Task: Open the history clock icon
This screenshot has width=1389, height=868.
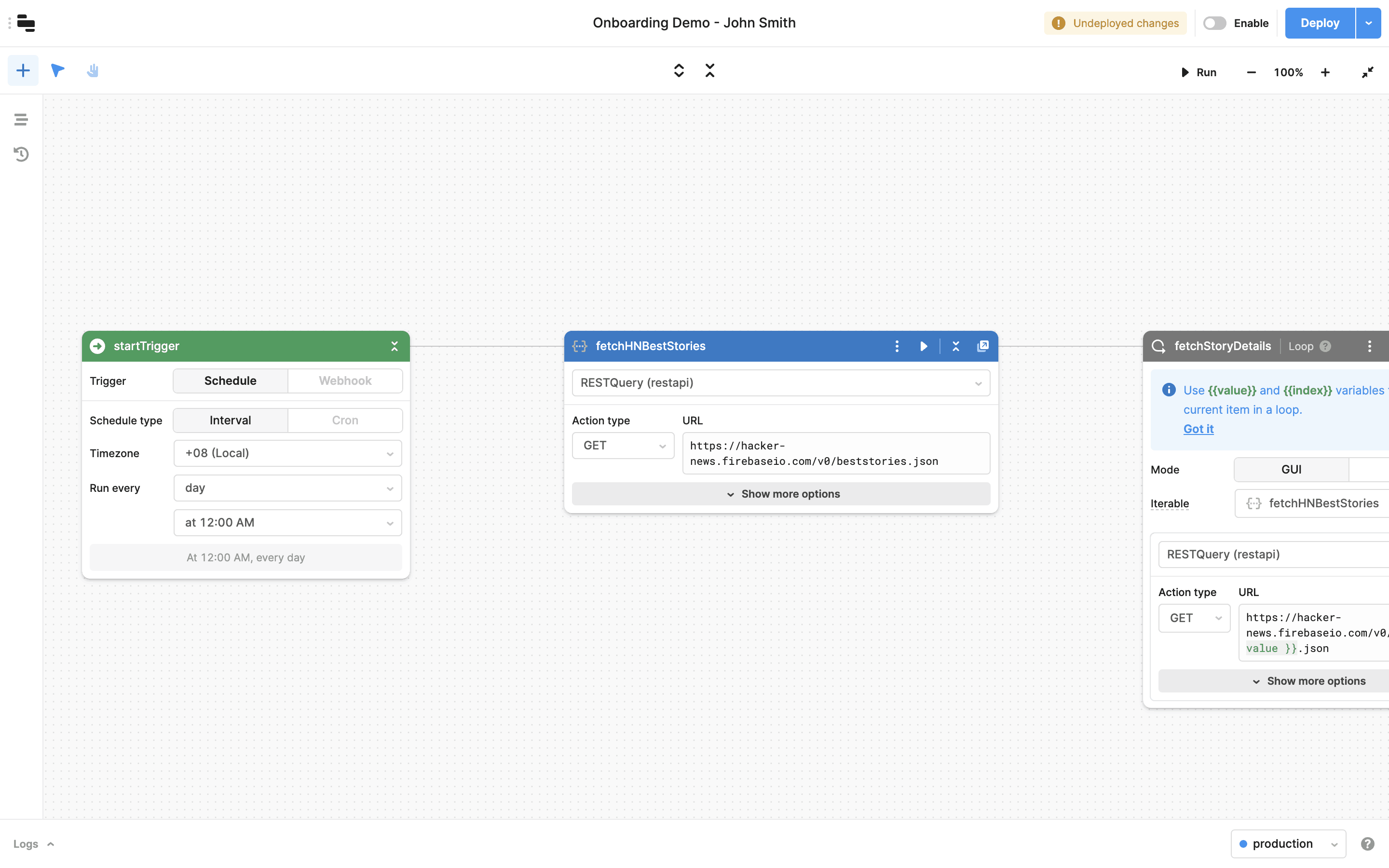Action: click(x=21, y=154)
